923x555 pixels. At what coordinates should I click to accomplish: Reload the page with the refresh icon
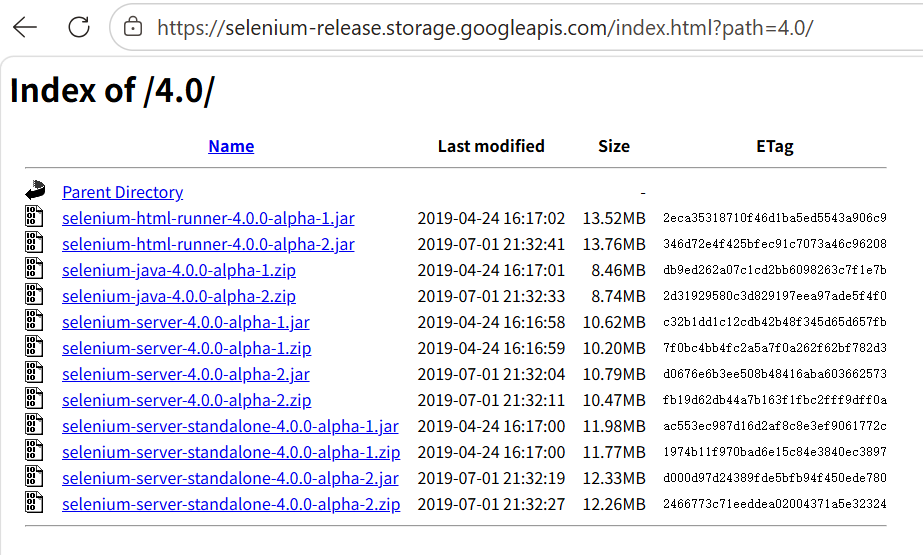click(x=78, y=27)
